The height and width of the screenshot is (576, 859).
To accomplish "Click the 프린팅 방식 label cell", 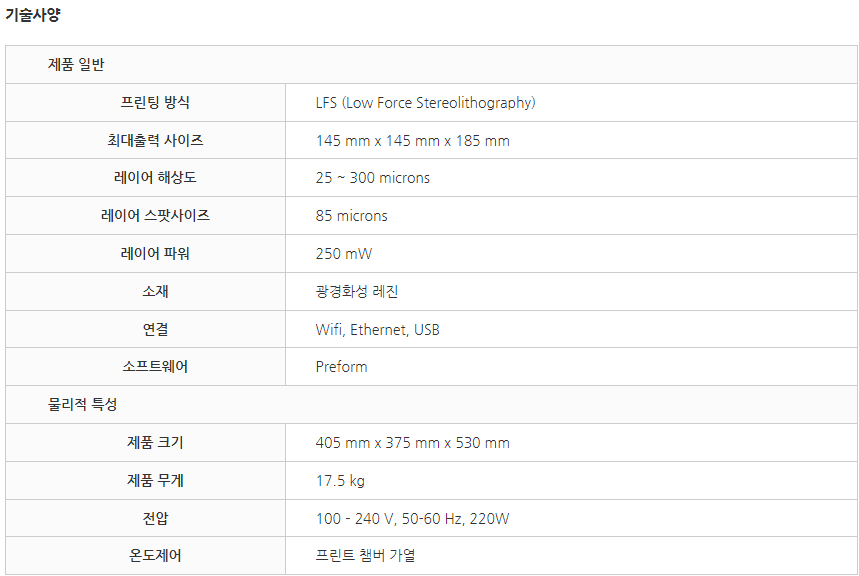I will pyautogui.click(x=146, y=102).
